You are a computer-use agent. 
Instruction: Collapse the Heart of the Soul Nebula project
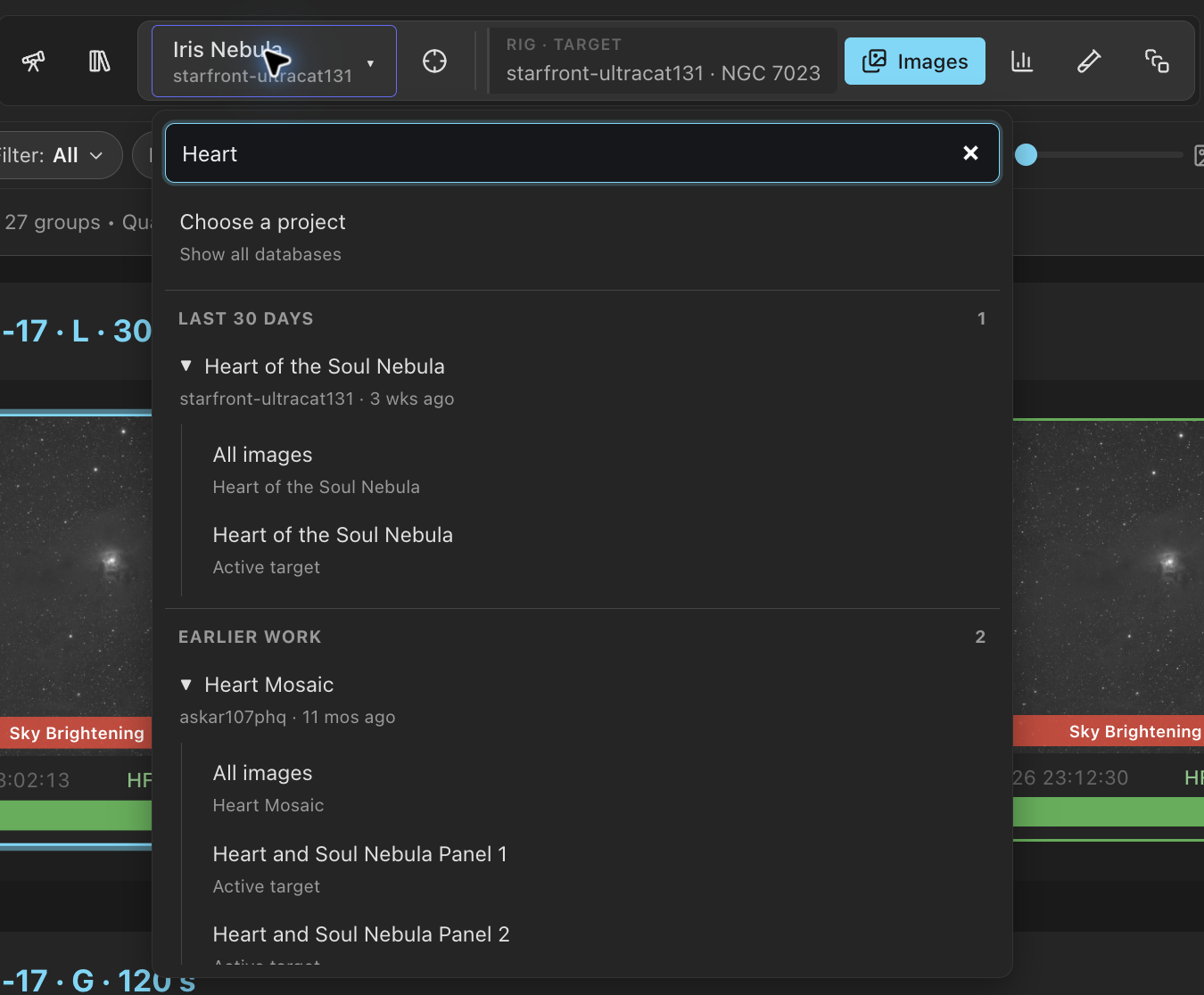(x=186, y=366)
